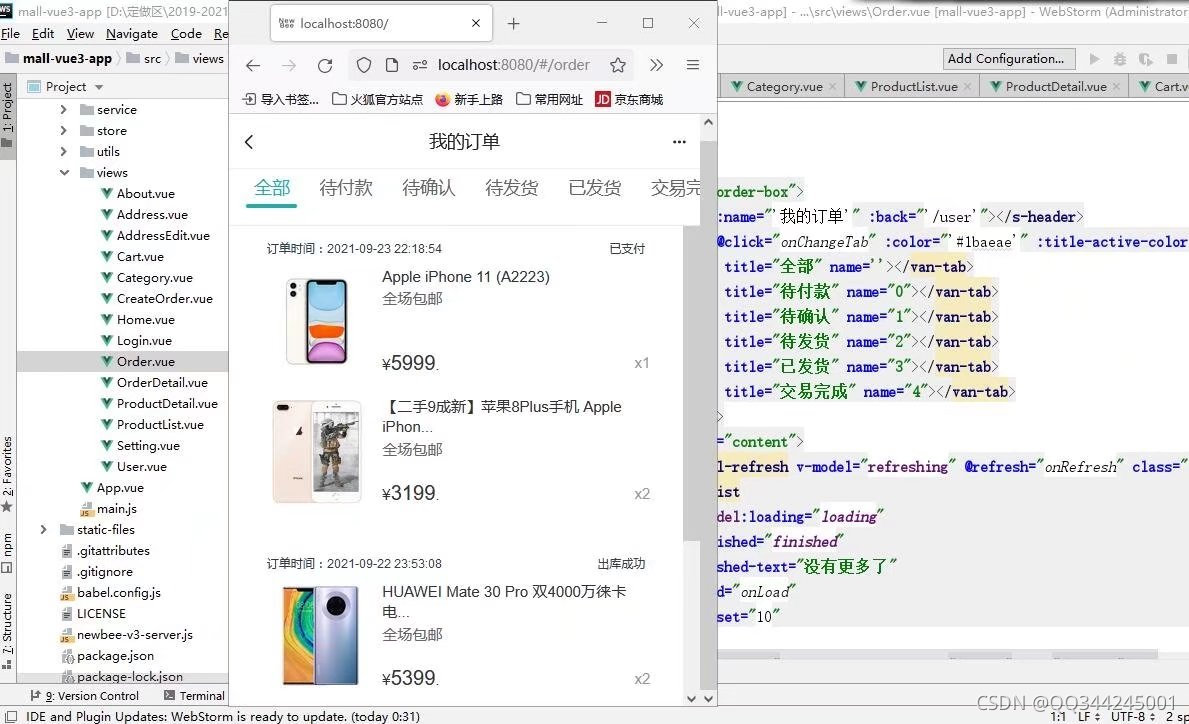1189x724 pixels.
Task: Switch to the ProductDetail.vue editor tab
Action: [x=1056, y=86]
